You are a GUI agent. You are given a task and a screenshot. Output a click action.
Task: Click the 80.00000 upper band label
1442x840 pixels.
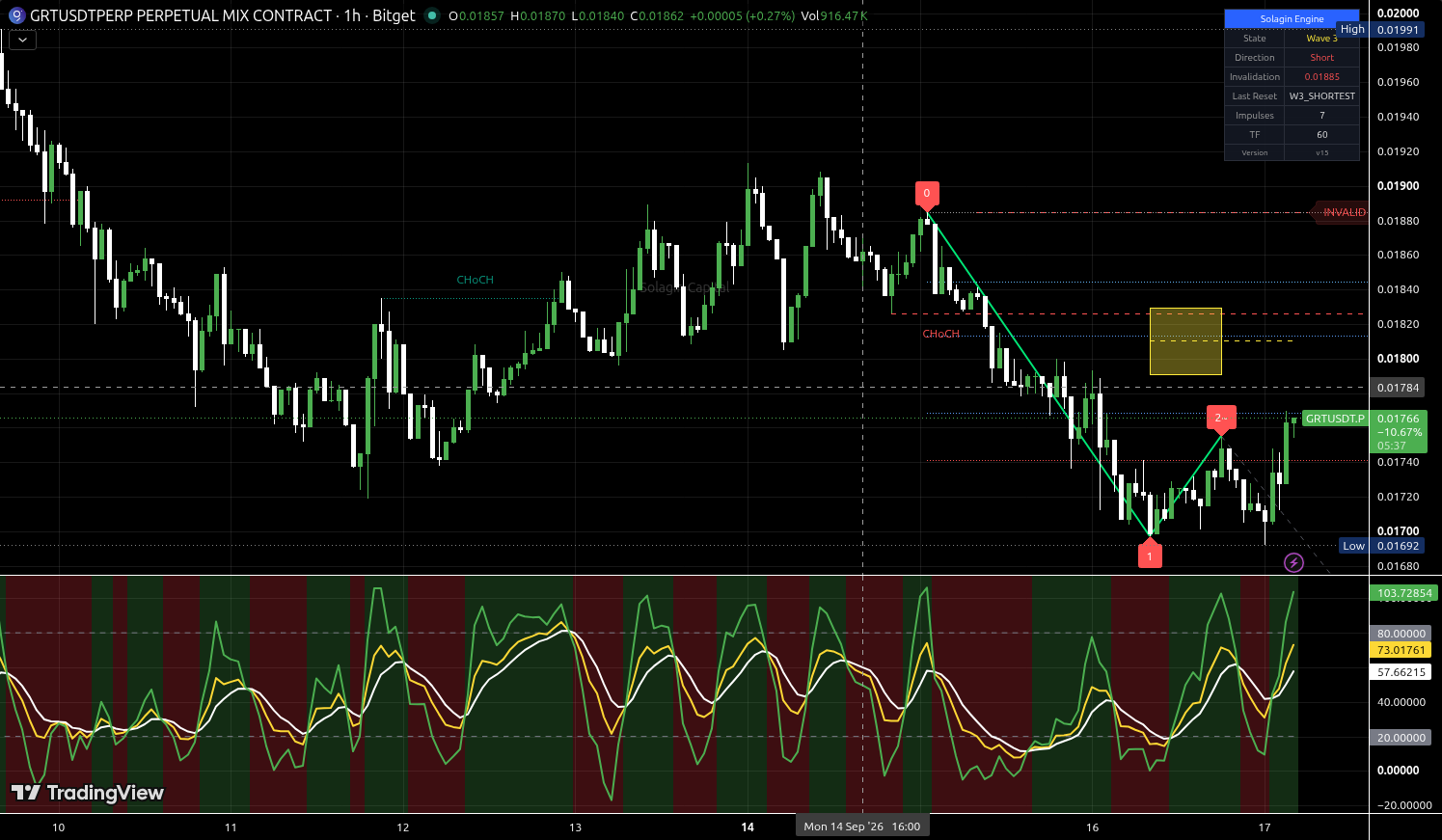[1401, 634]
